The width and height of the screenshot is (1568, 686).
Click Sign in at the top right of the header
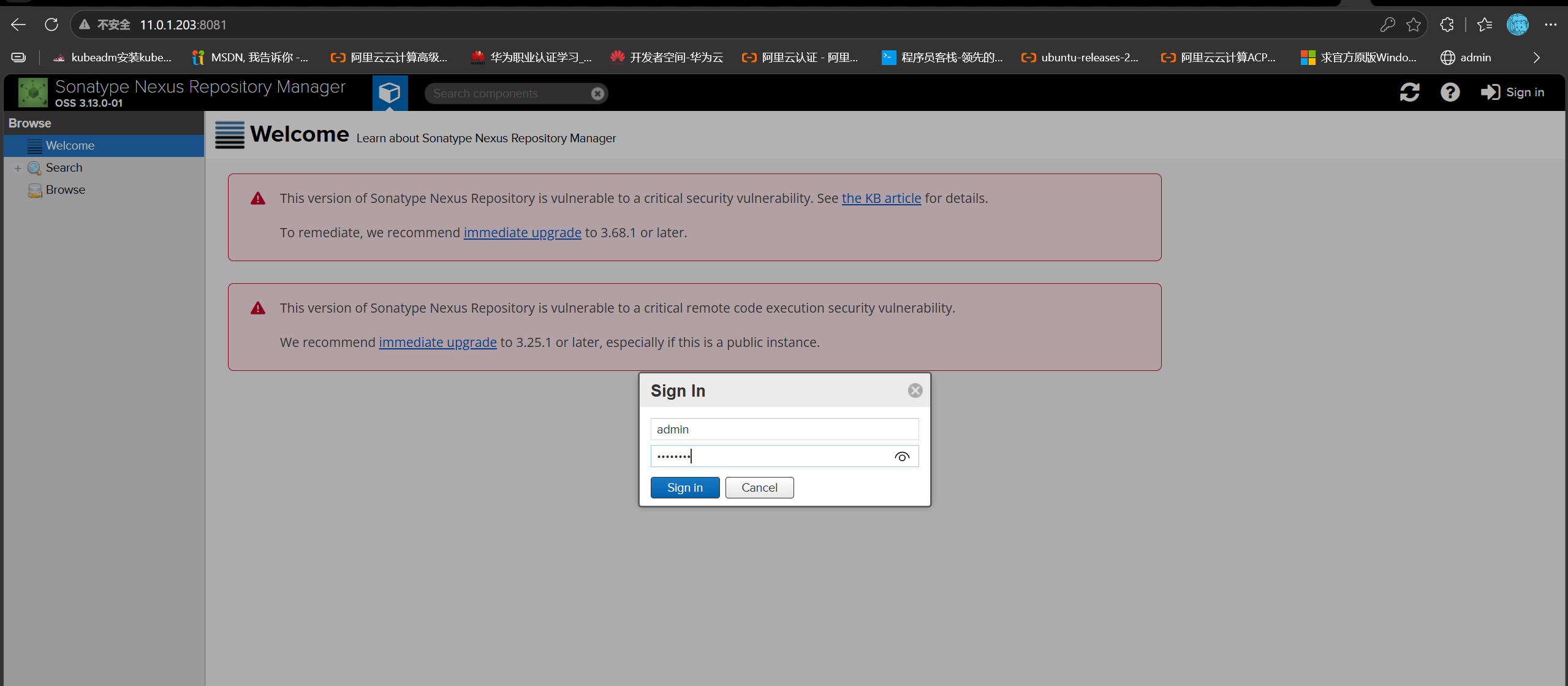click(x=1512, y=92)
